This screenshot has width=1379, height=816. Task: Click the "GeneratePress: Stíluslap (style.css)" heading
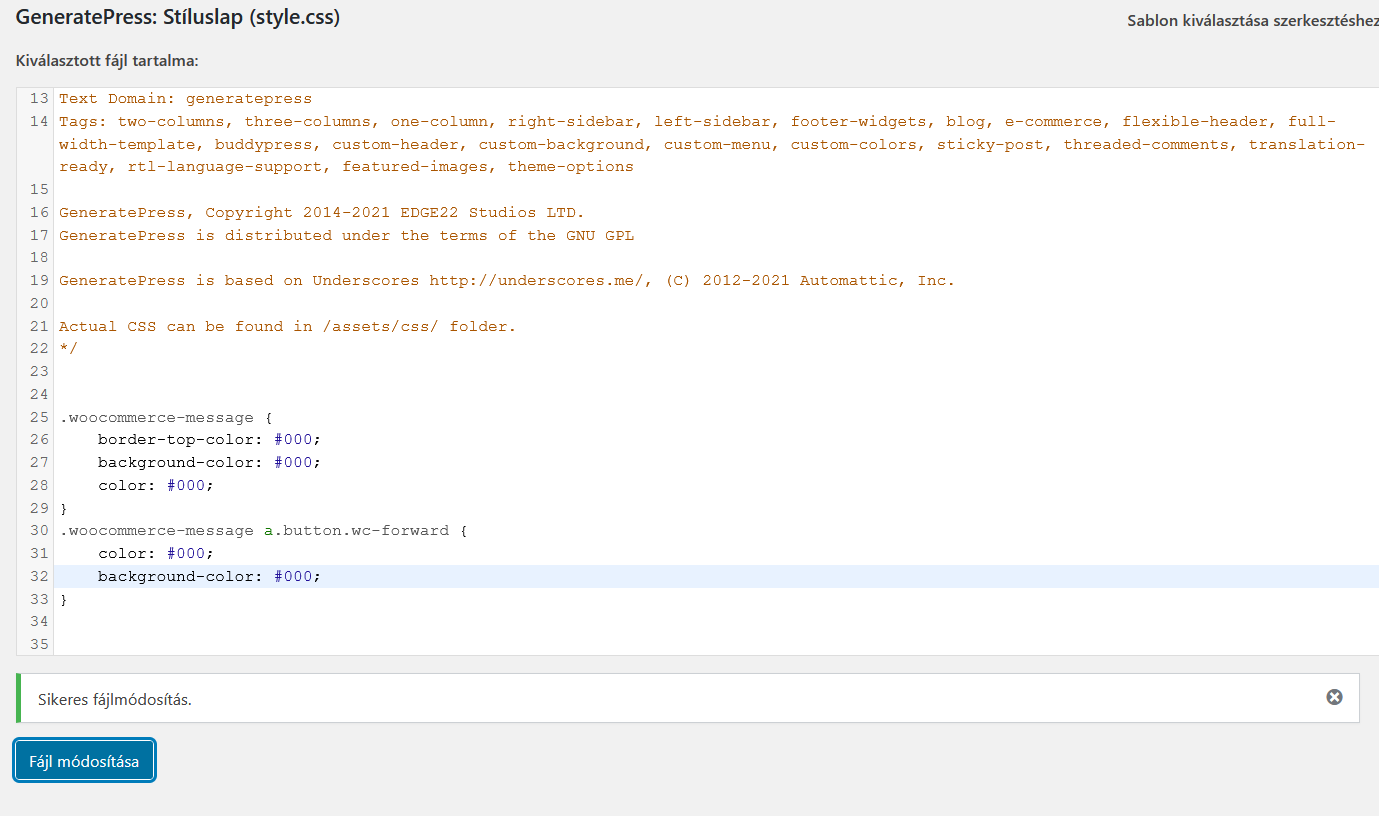[178, 17]
